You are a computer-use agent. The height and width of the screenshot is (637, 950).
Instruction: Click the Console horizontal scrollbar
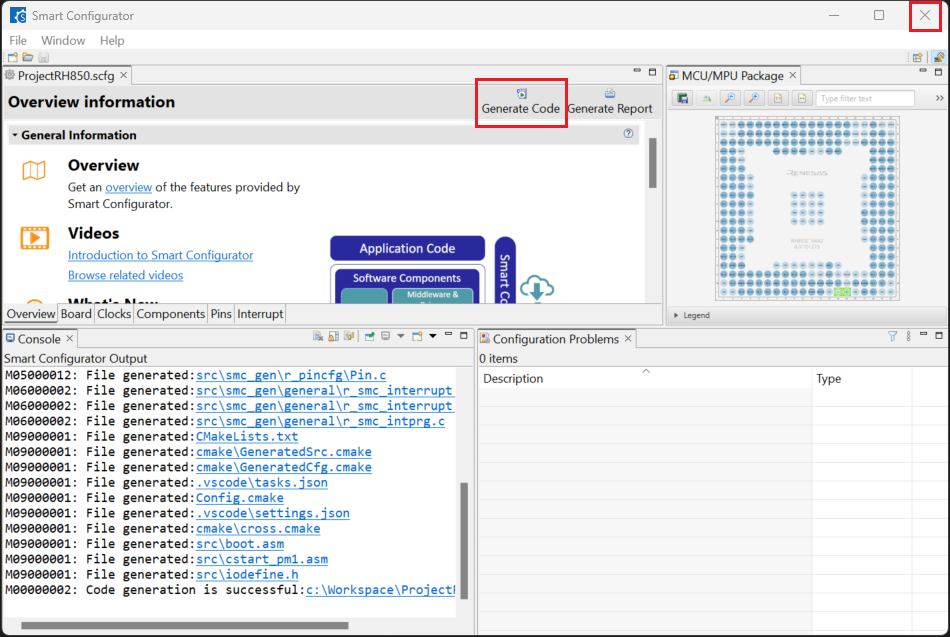pyautogui.click(x=185, y=625)
